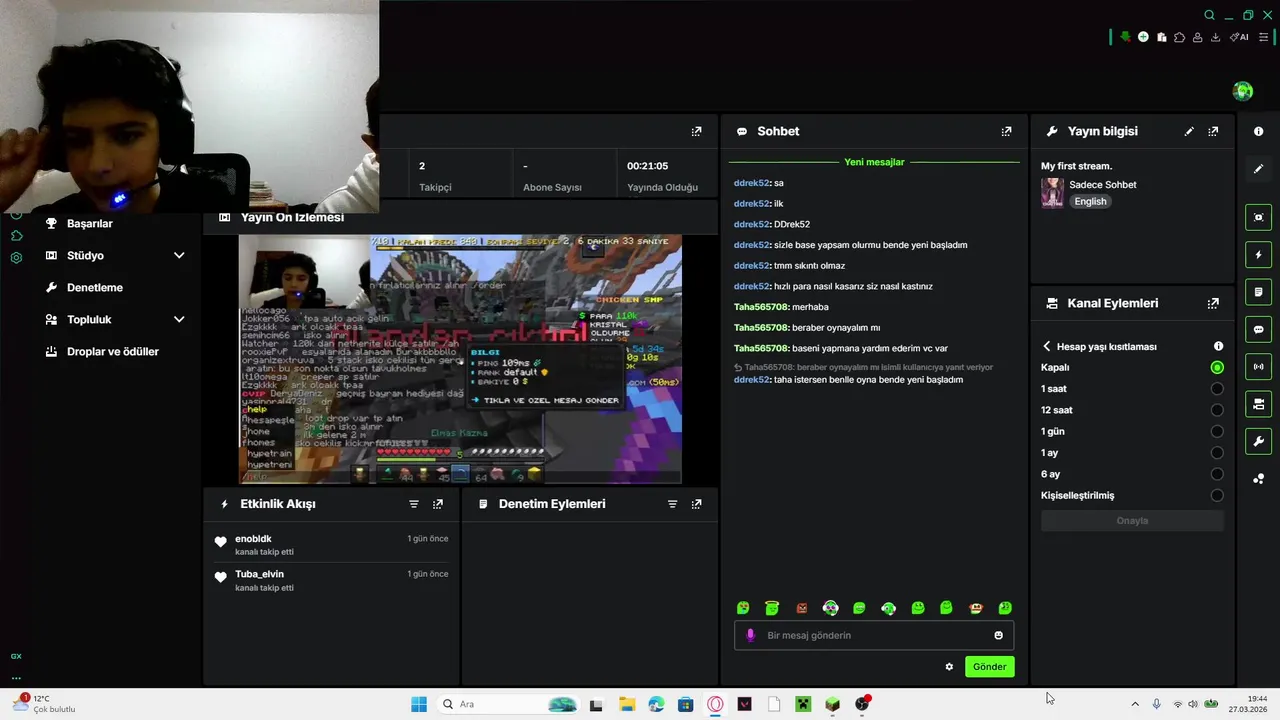Viewport: 1280px width, 720px height.
Task: Open browser downloads arrow icon
Action: [x=1215, y=37]
